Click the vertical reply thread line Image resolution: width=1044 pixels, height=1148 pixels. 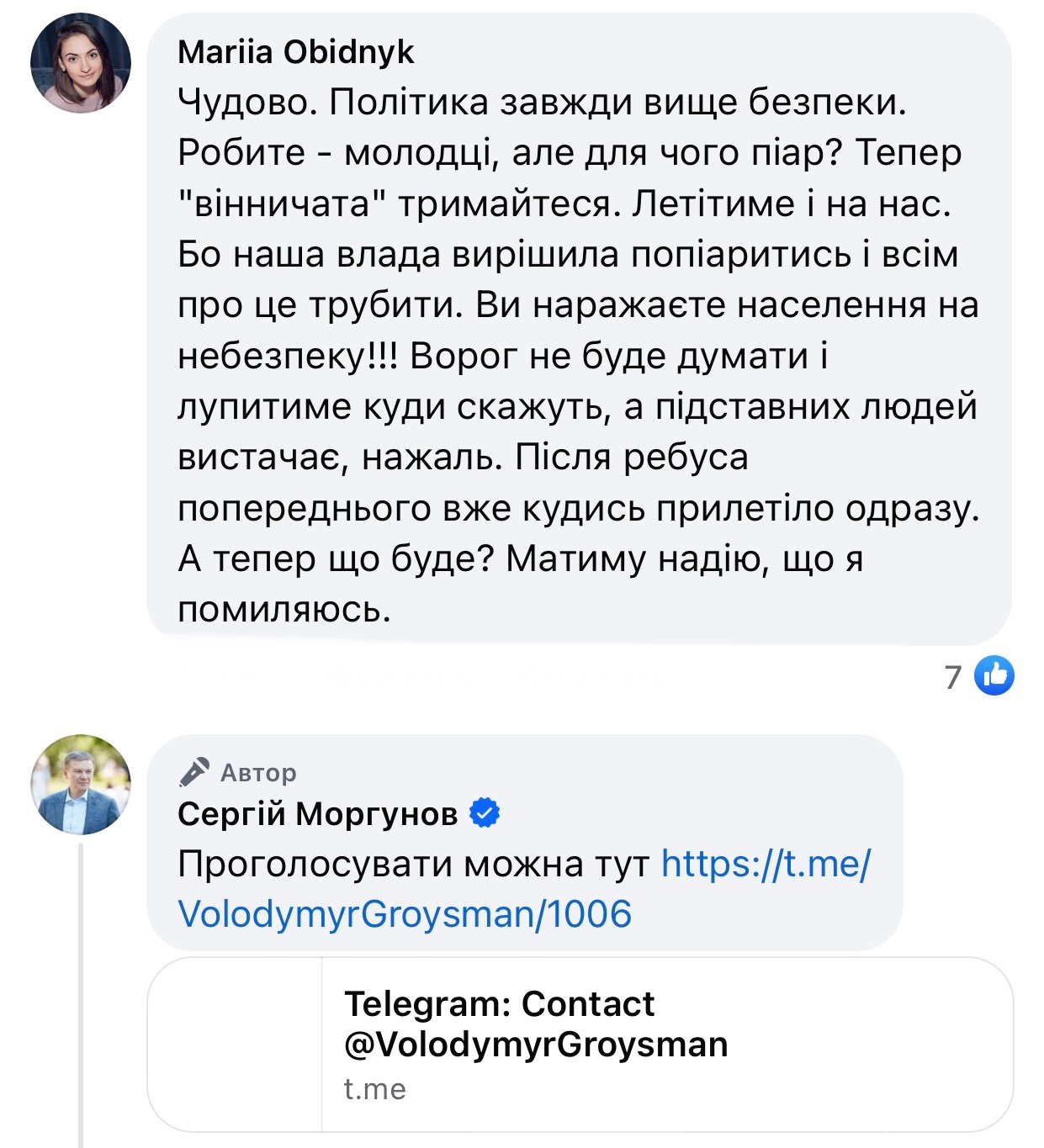coord(81,992)
